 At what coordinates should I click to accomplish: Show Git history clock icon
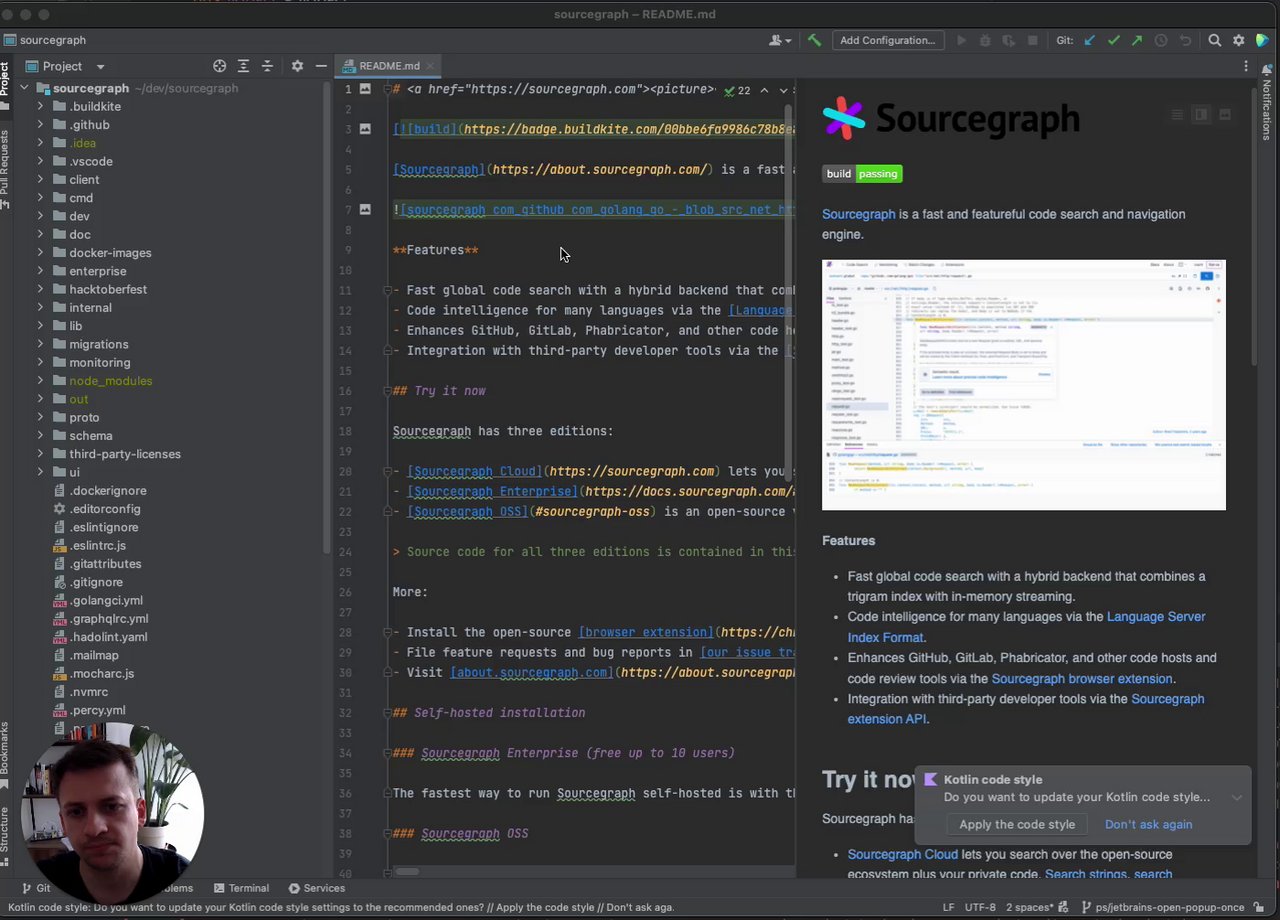[x=1161, y=40]
